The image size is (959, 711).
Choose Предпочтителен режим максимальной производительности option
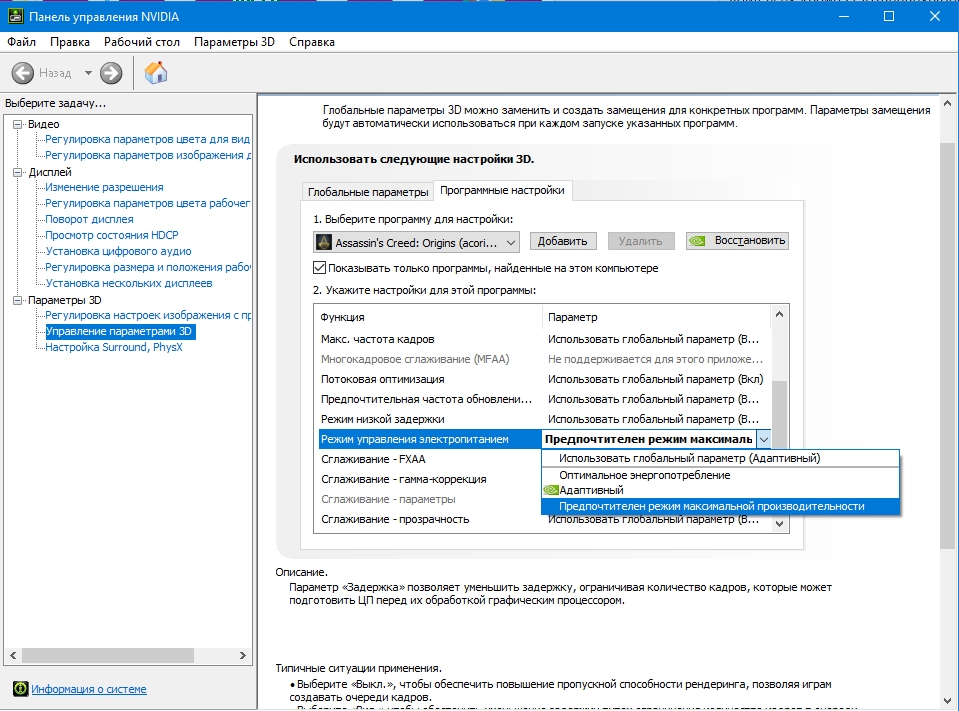pyautogui.click(x=720, y=506)
